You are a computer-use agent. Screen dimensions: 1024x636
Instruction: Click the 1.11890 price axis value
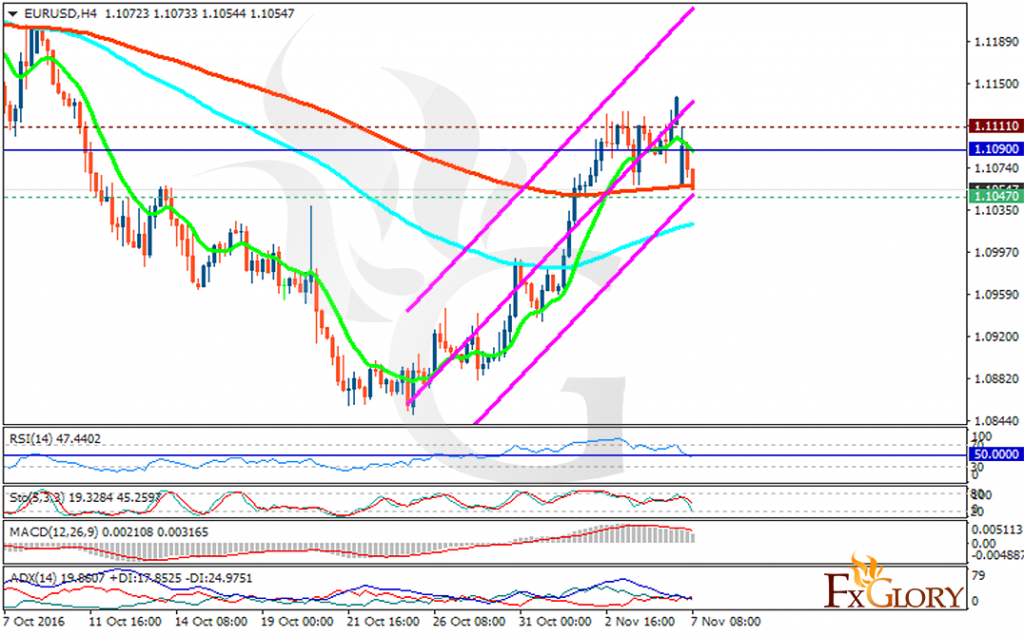(996, 42)
